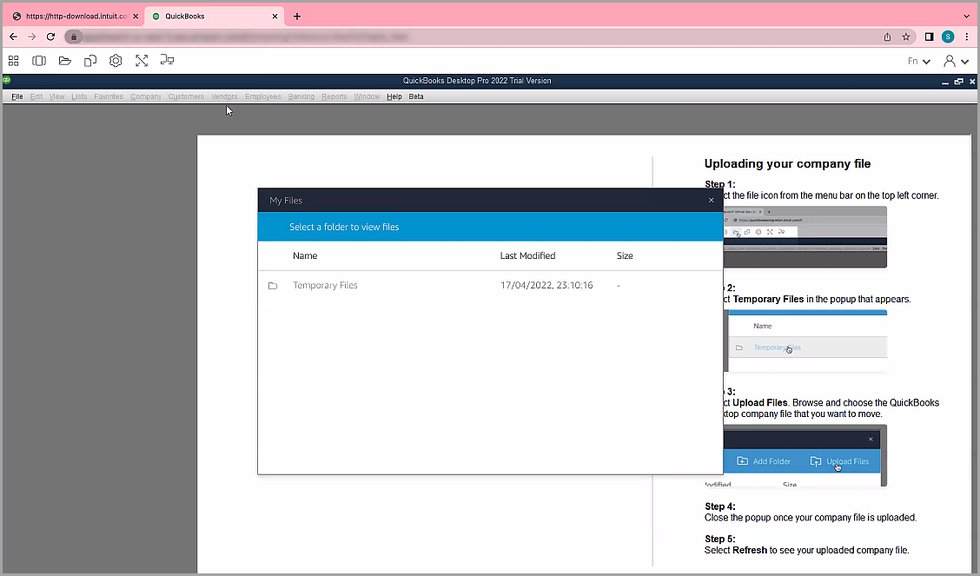The width and height of the screenshot is (980, 576).
Task: Open the user profile dropdown
Action: (955, 61)
